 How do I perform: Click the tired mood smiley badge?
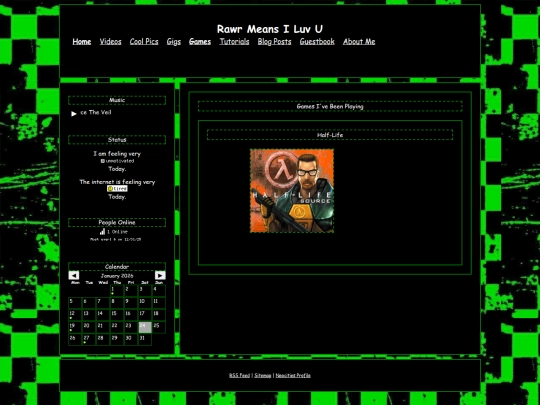[117, 188]
